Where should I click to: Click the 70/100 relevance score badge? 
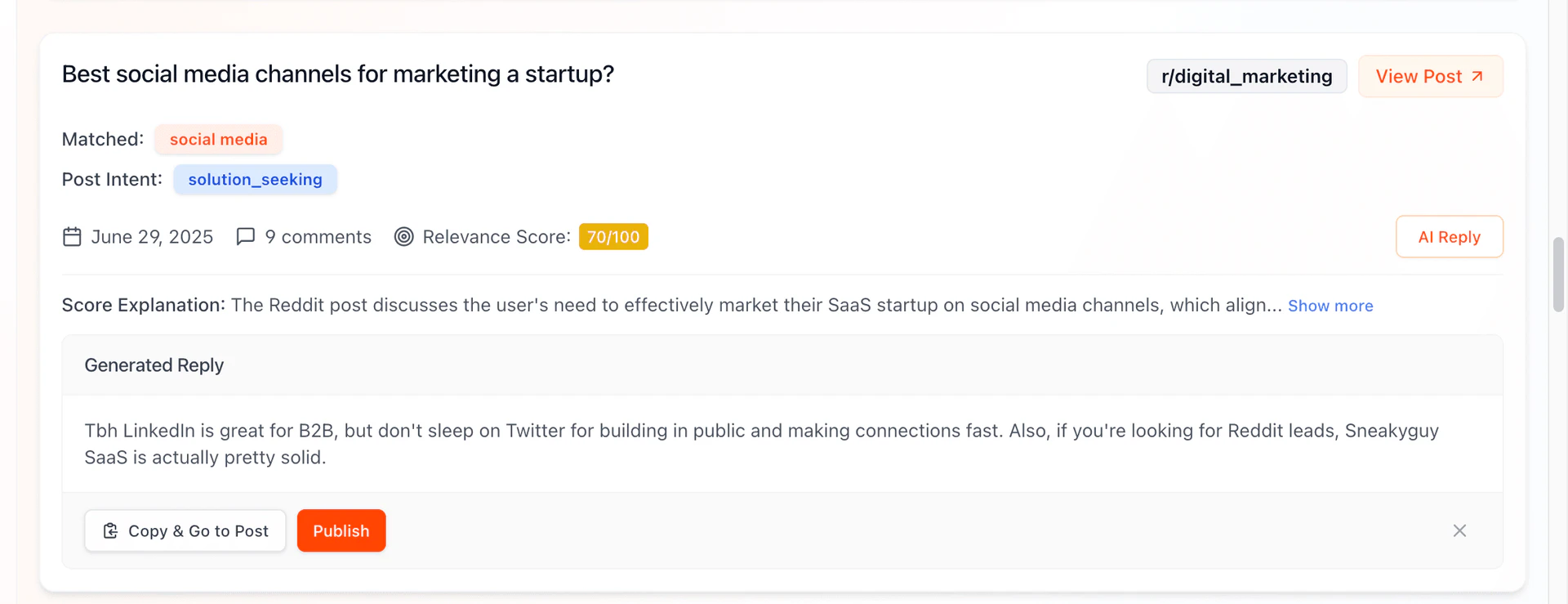(613, 237)
